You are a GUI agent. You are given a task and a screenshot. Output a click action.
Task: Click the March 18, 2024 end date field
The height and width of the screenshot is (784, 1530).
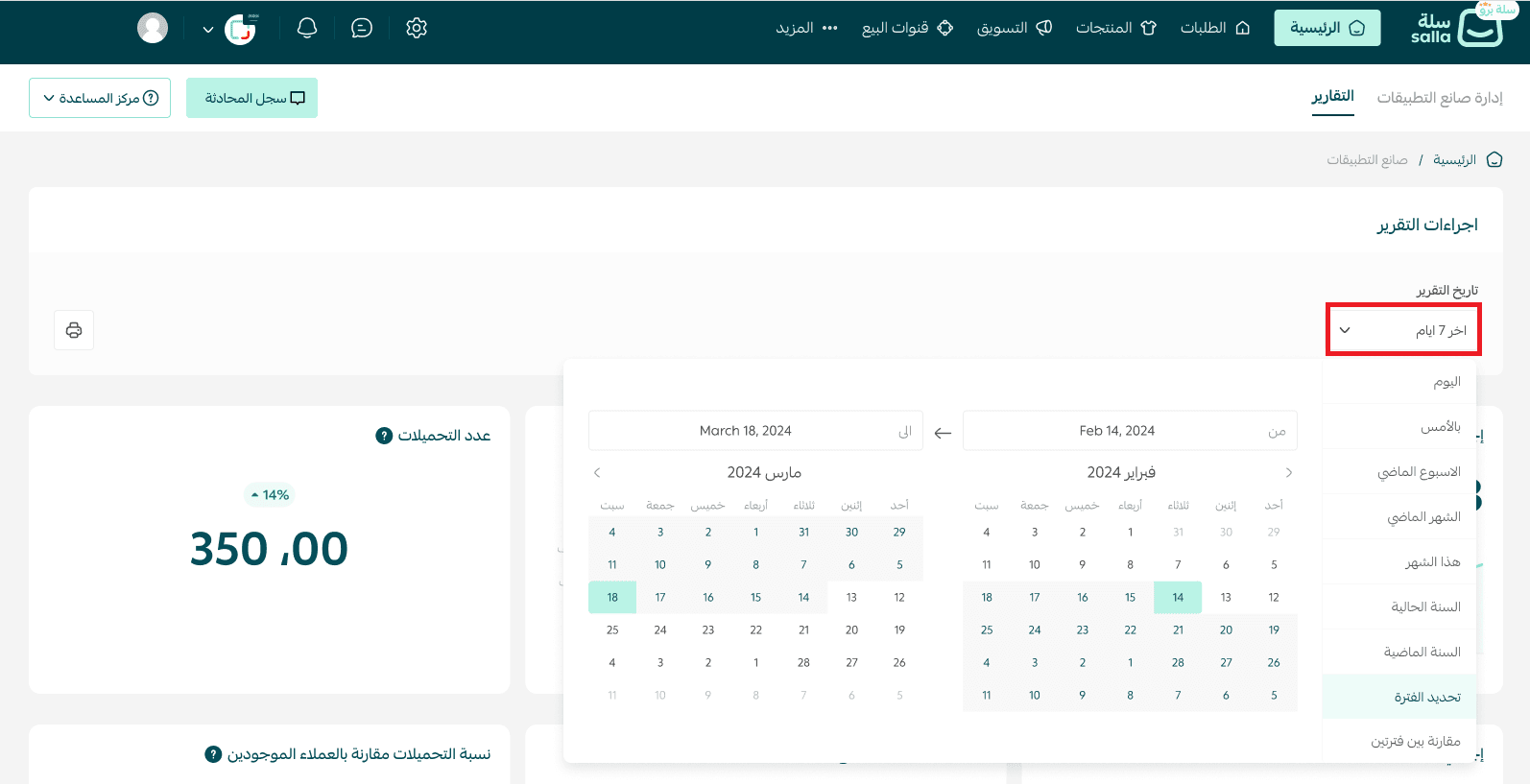pyautogui.click(x=755, y=431)
